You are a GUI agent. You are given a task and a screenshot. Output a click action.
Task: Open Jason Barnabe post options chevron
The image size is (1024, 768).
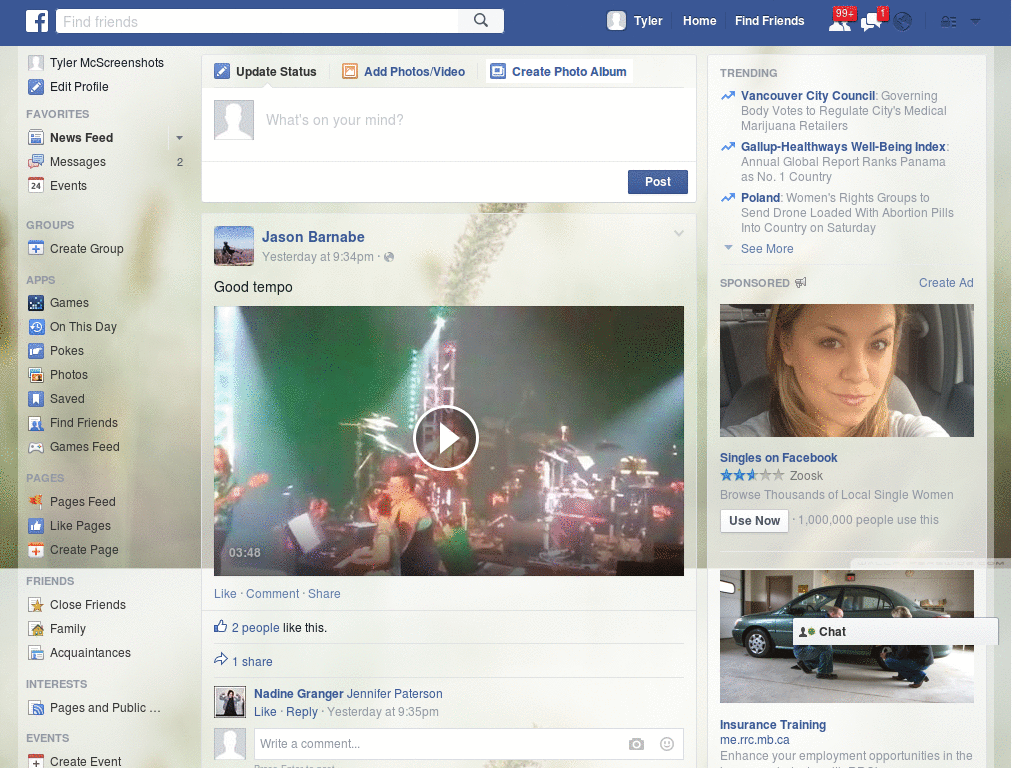679,233
